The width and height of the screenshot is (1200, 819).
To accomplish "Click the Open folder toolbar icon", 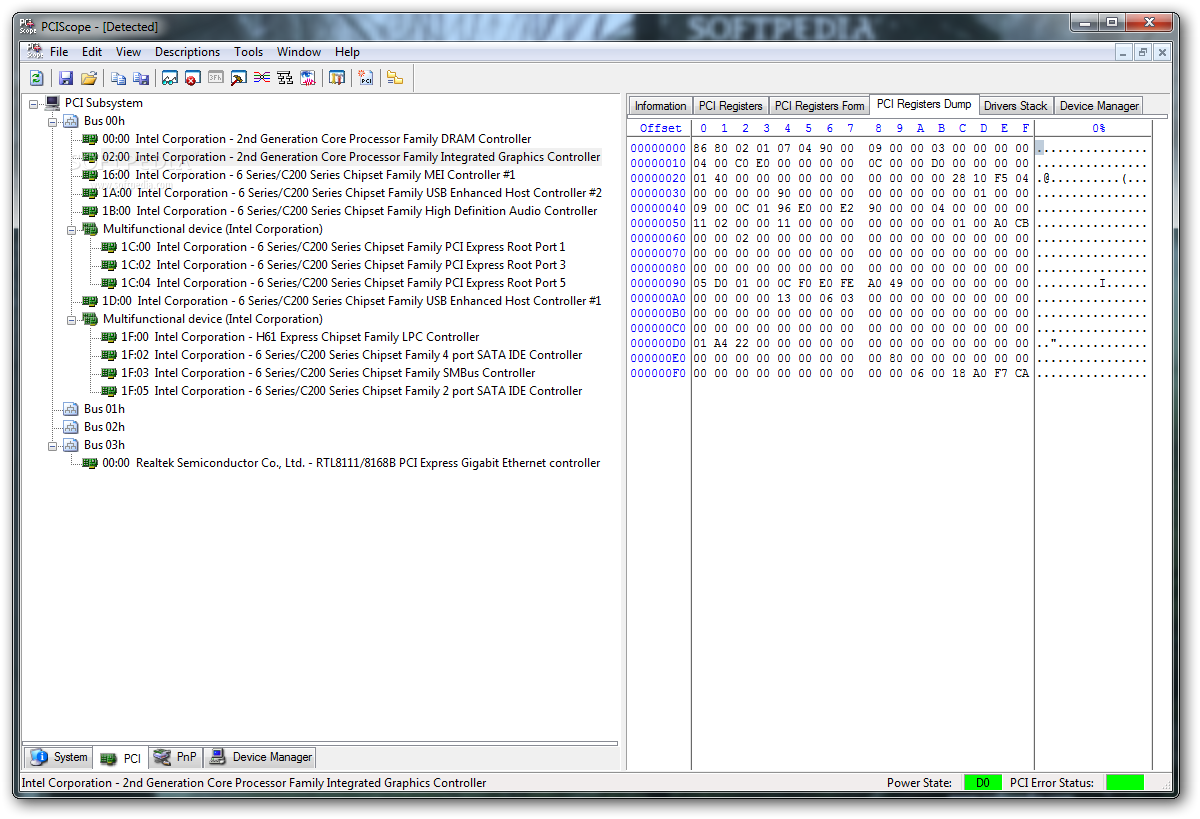I will tap(89, 78).
